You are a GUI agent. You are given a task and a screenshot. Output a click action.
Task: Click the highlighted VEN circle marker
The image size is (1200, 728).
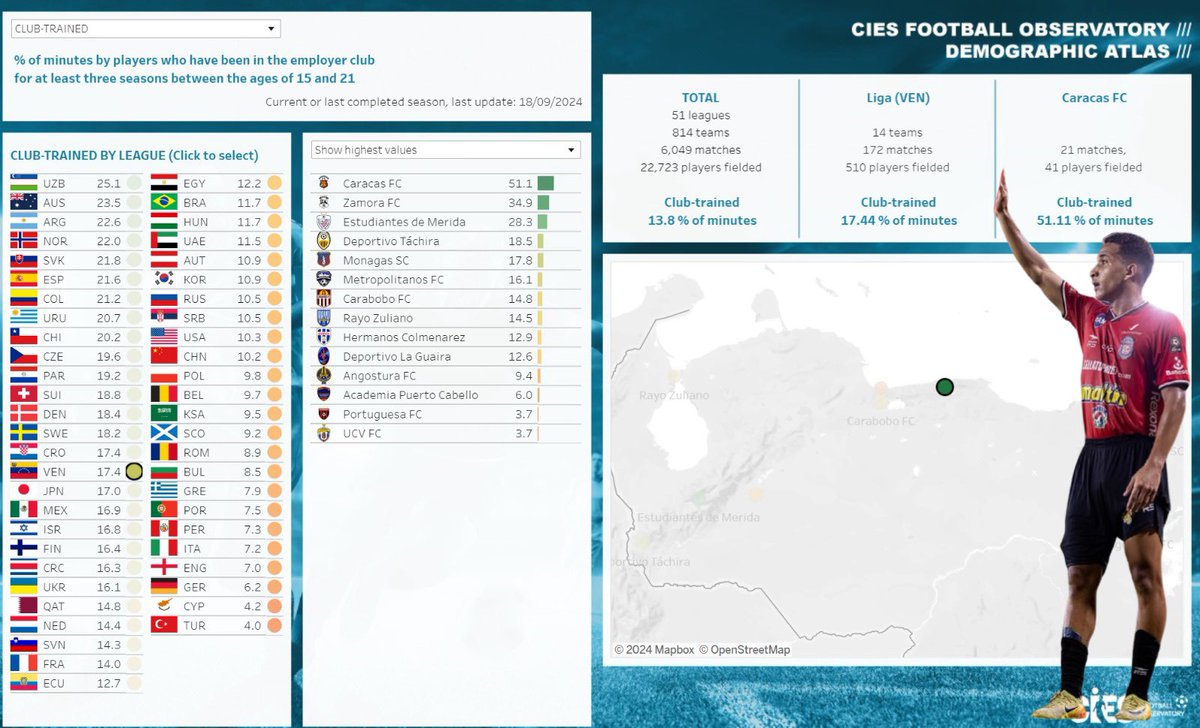133,472
